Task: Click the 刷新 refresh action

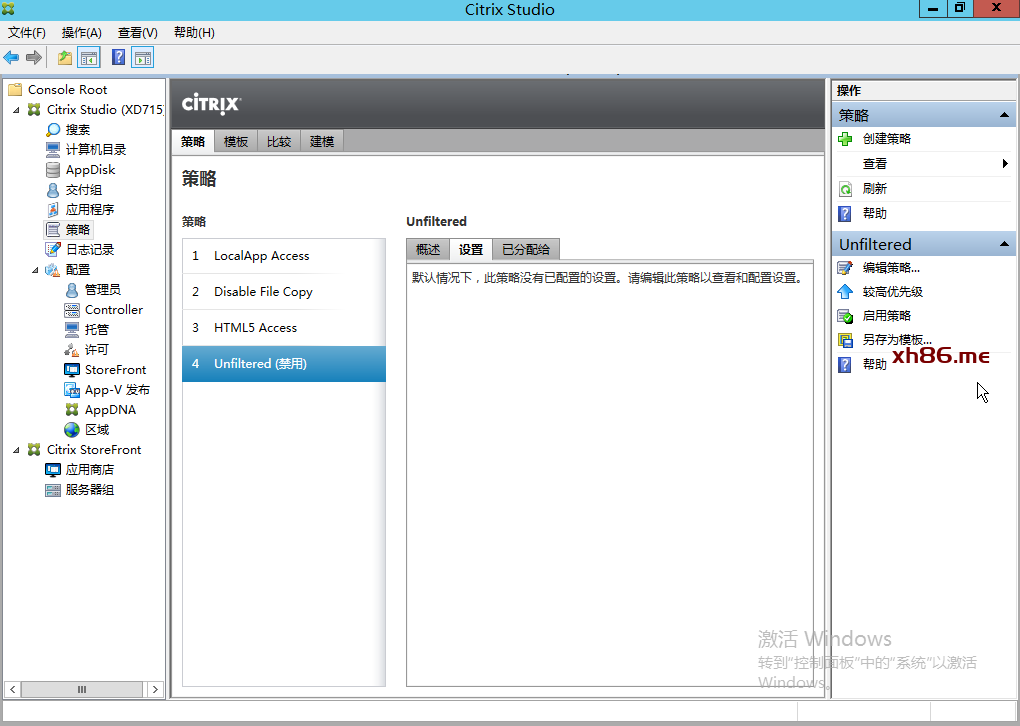Action: click(x=874, y=188)
